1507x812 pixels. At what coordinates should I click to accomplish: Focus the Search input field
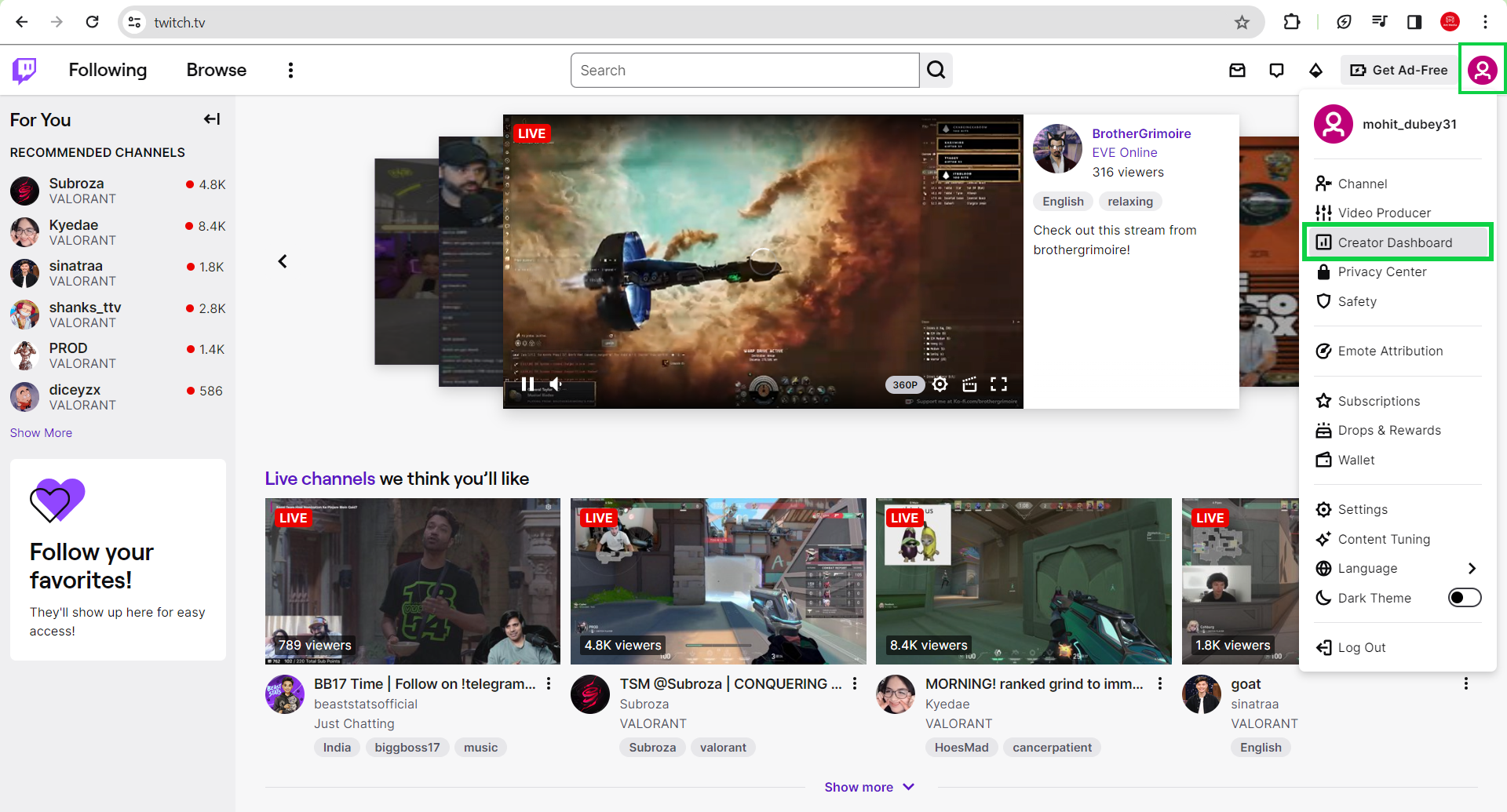click(745, 71)
